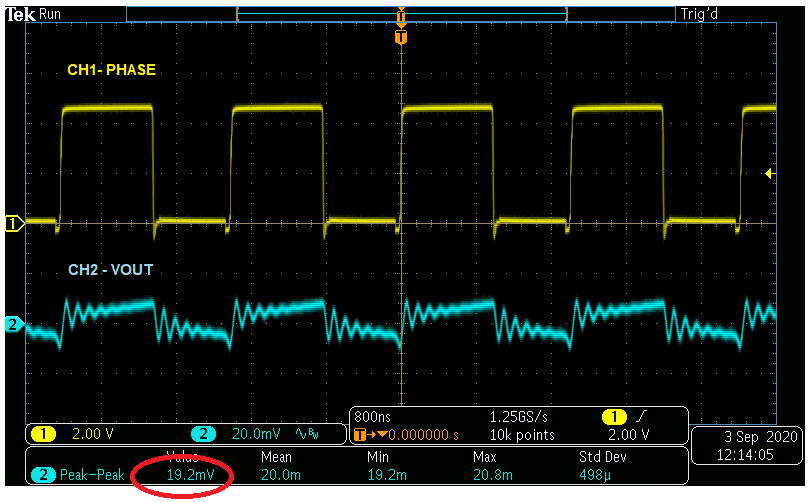
Task: Click the 12:14:05 time display
Action: [745, 455]
